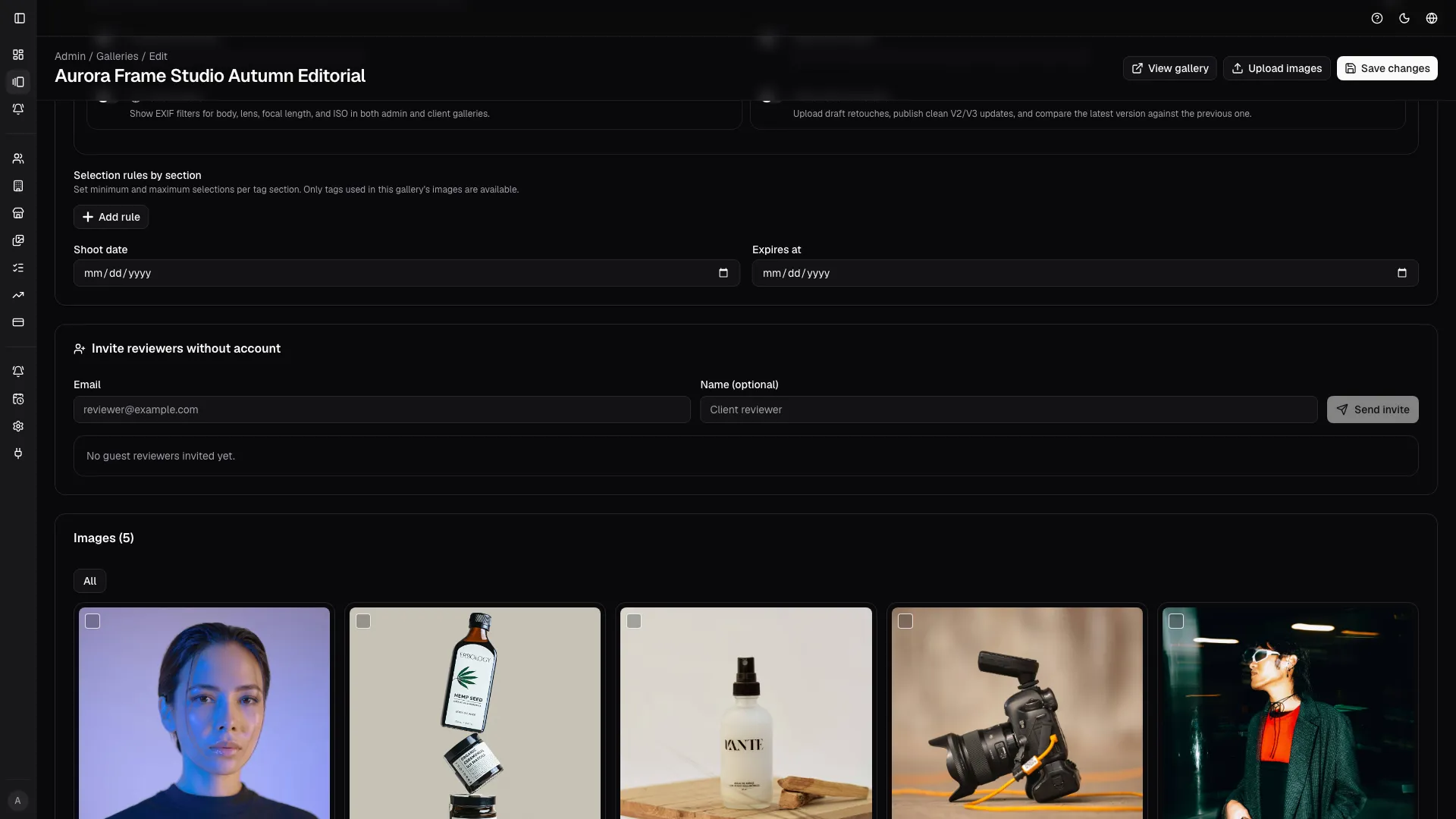Open the building icon in sidebar
The width and height of the screenshot is (1456, 819).
tap(18, 186)
